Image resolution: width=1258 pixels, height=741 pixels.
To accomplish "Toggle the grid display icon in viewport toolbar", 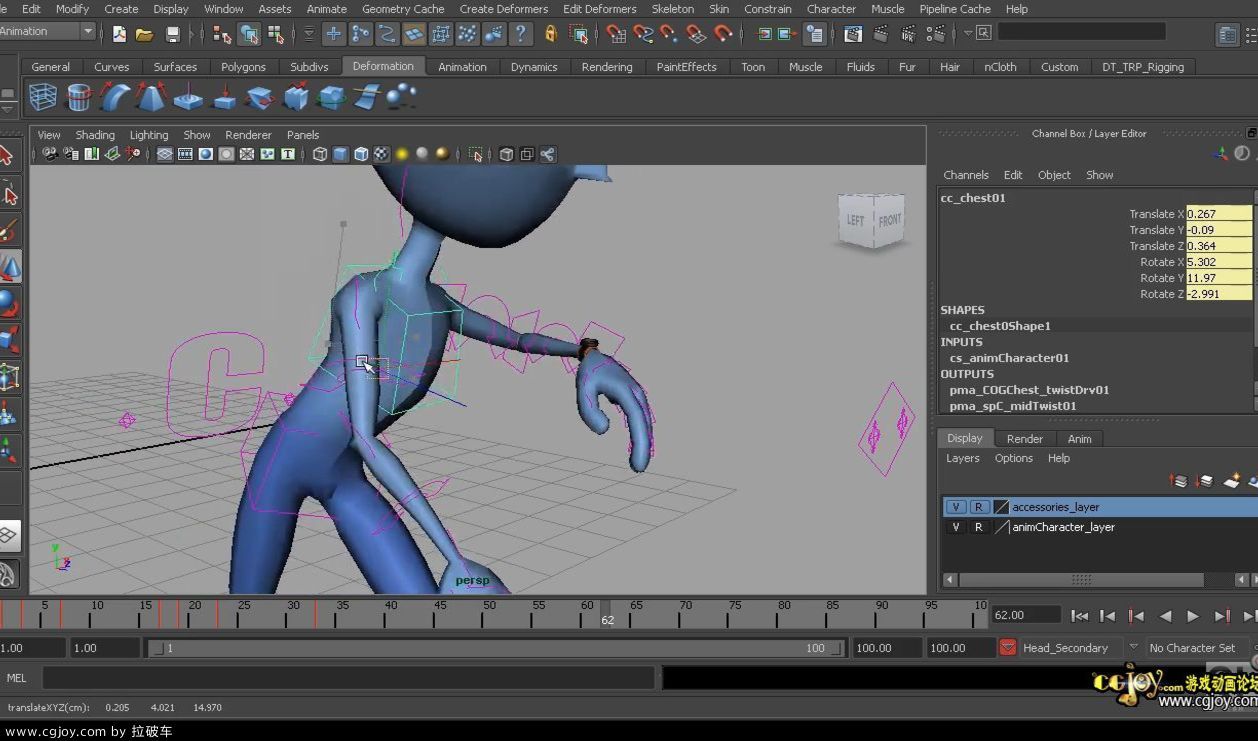I will (165, 154).
